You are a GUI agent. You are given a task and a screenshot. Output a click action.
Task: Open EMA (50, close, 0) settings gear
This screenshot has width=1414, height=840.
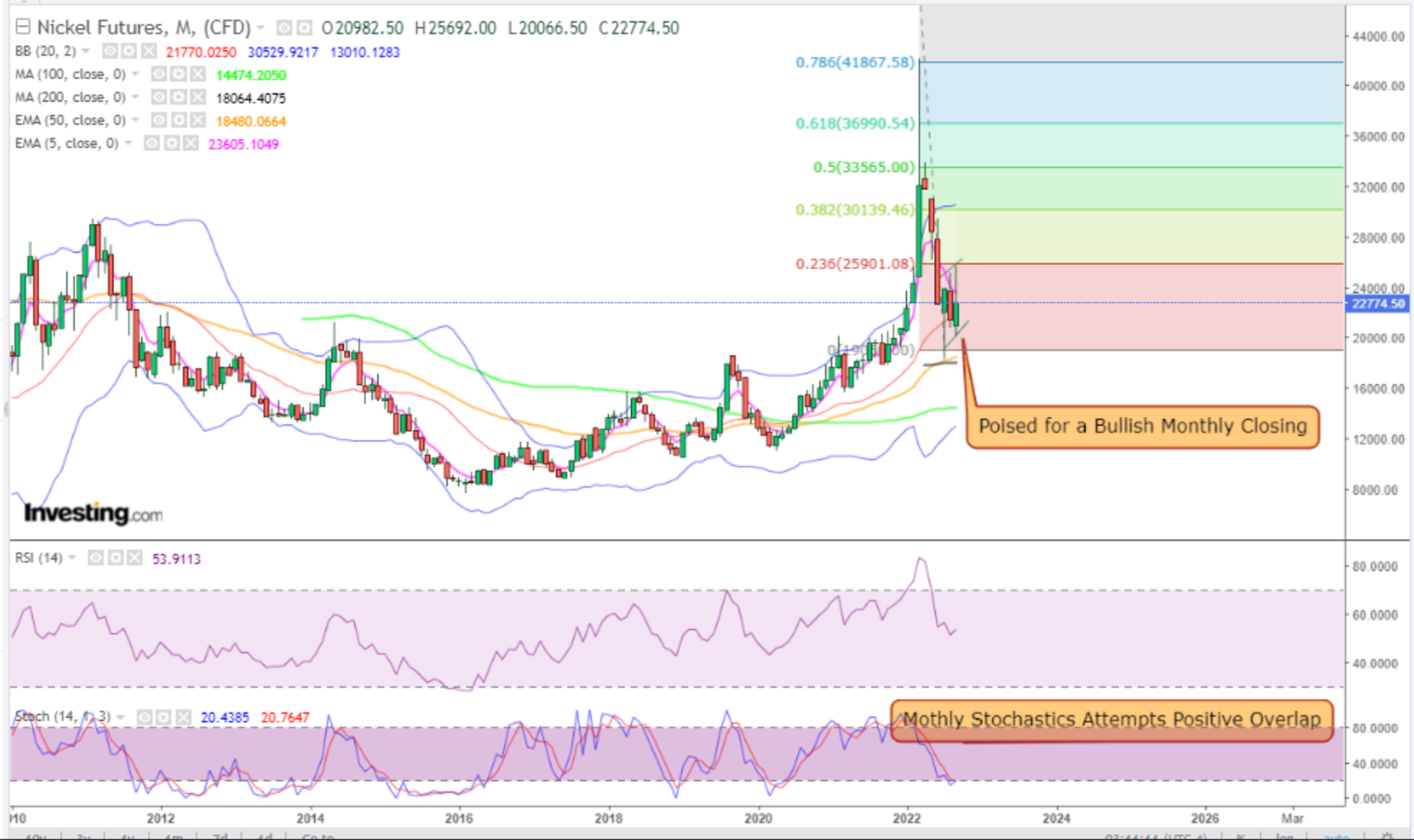coord(179,120)
